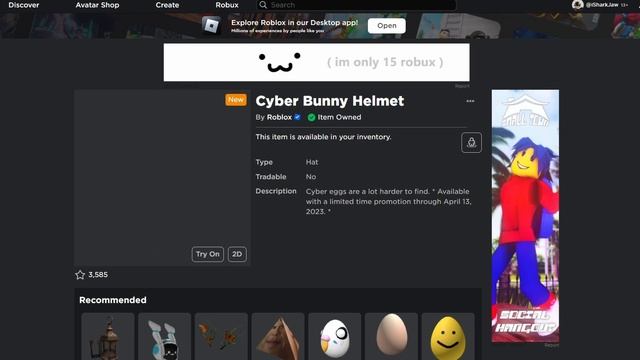Open the Robux page

coord(227,5)
